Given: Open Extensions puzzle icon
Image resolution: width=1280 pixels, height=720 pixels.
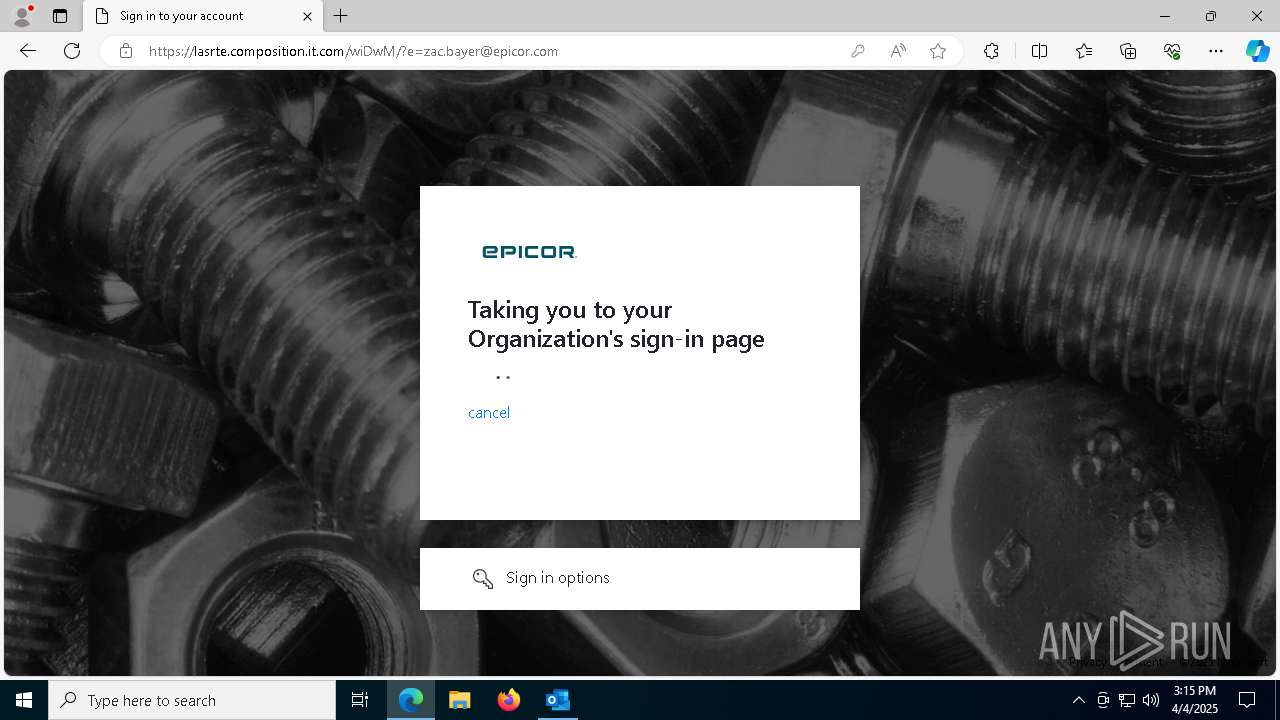Looking at the screenshot, I should click(x=991, y=51).
